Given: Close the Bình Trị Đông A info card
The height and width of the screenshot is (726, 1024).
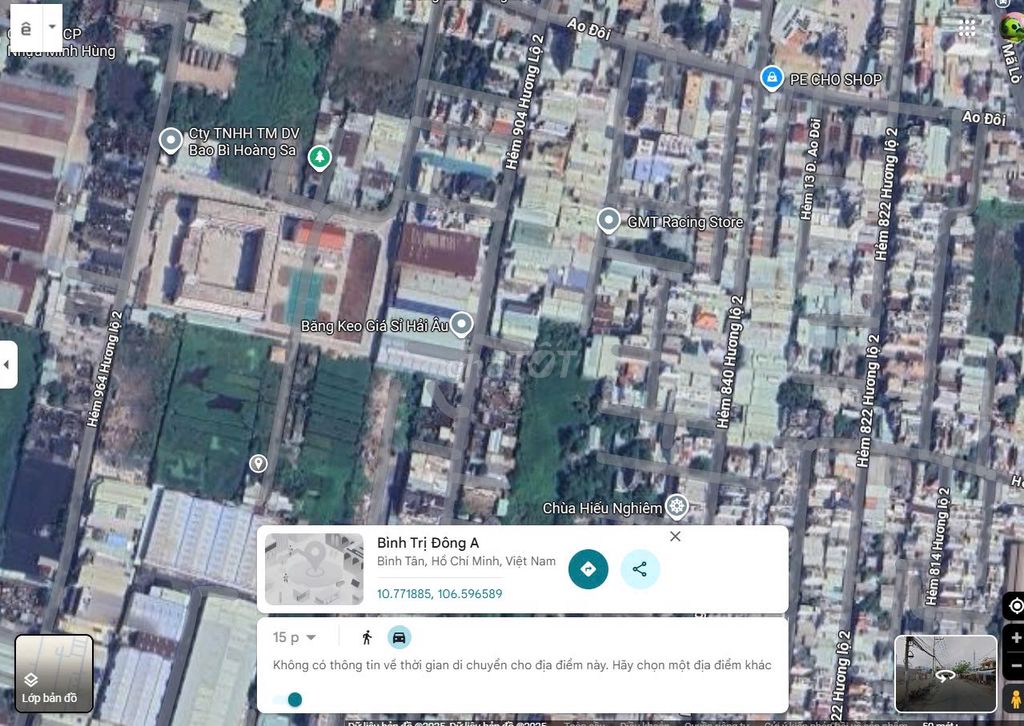Looking at the screenshot, I should click(675, 537).
